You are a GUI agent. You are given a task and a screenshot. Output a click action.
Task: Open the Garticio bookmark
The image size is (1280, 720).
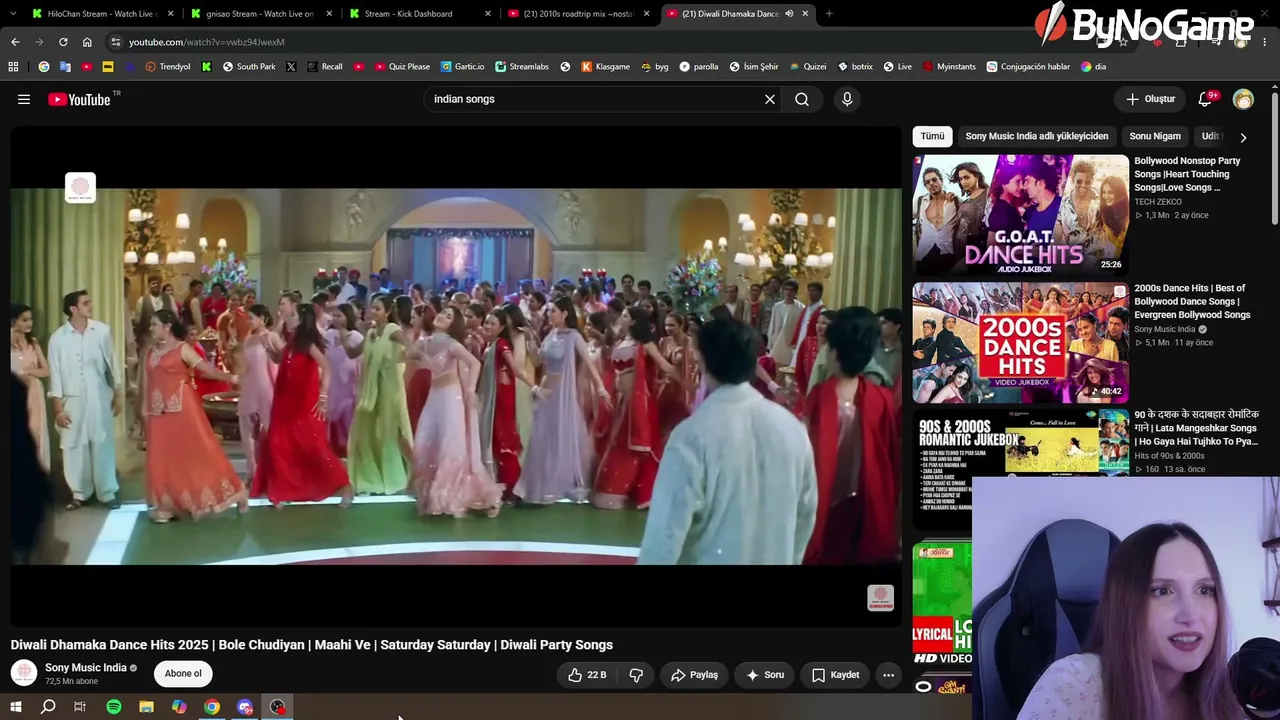(462, 67)
